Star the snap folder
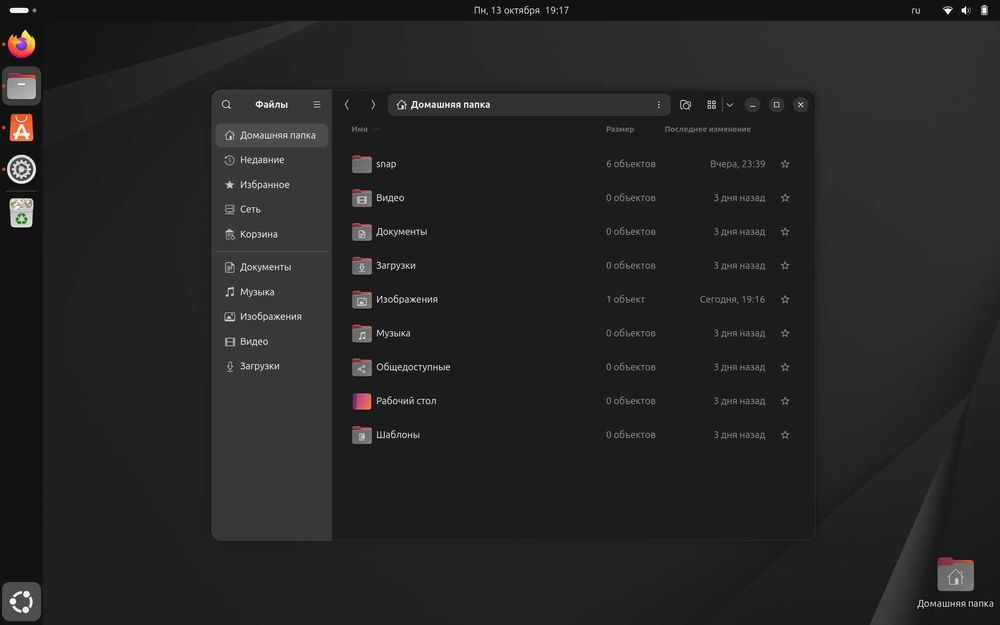1000x625 pixels. click(785, 164)
